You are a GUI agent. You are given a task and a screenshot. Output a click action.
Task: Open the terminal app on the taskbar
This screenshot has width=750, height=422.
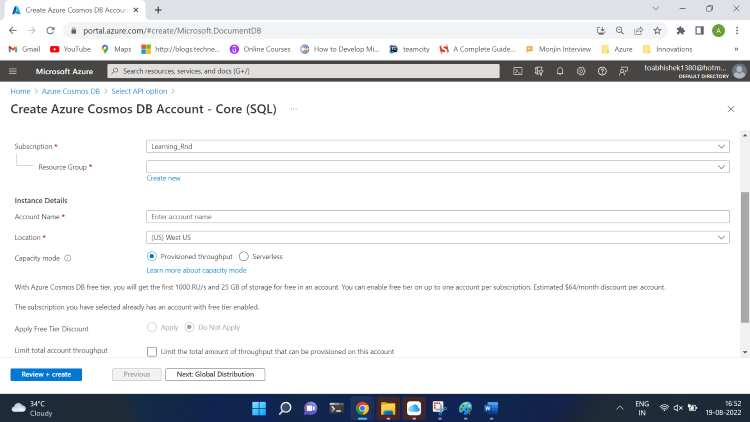pyautogui.click(x=336, y=408)
